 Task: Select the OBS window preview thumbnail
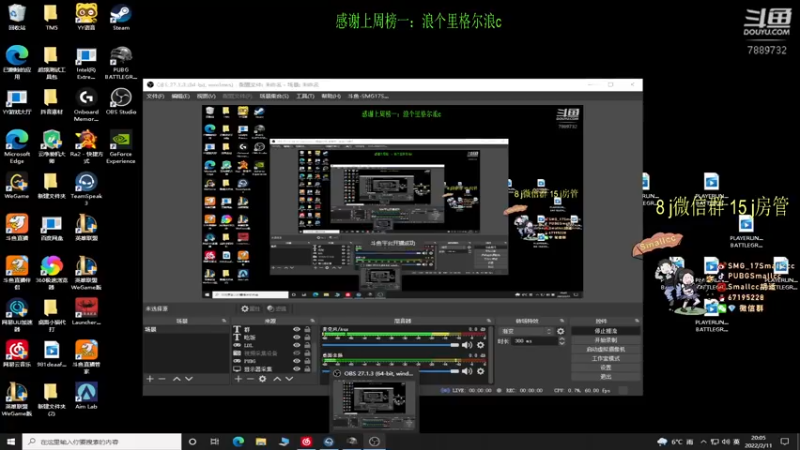pyautogui.click(x=374, y=401)
